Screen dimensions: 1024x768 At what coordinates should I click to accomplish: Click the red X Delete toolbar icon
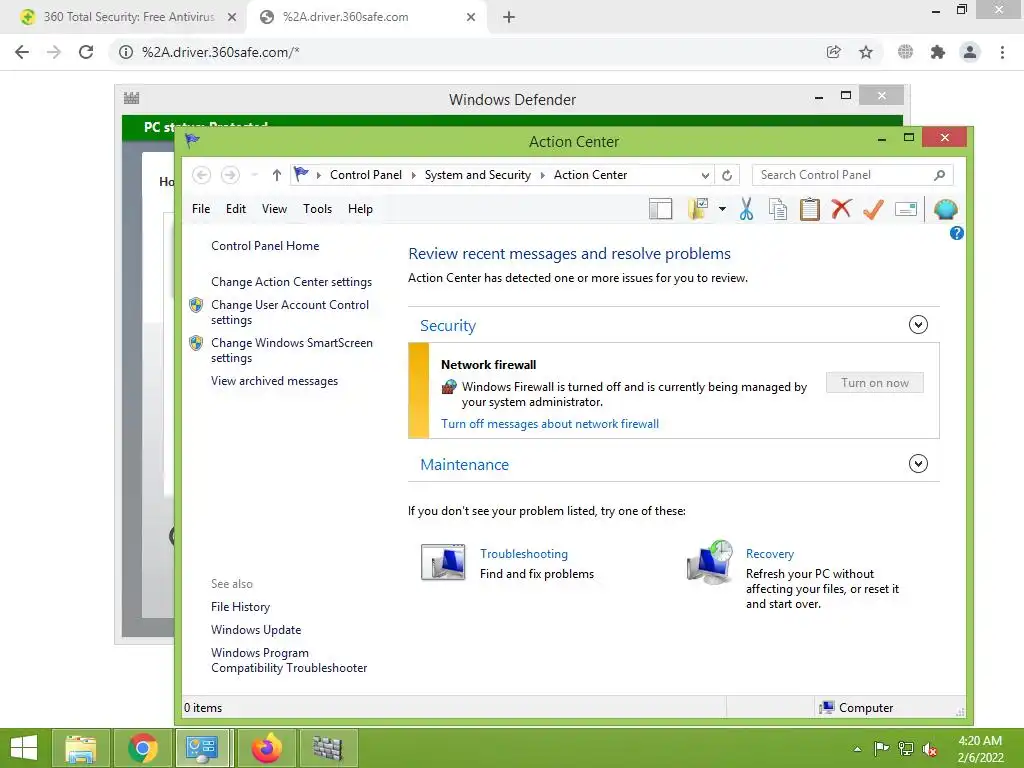[x=841, y=209]
